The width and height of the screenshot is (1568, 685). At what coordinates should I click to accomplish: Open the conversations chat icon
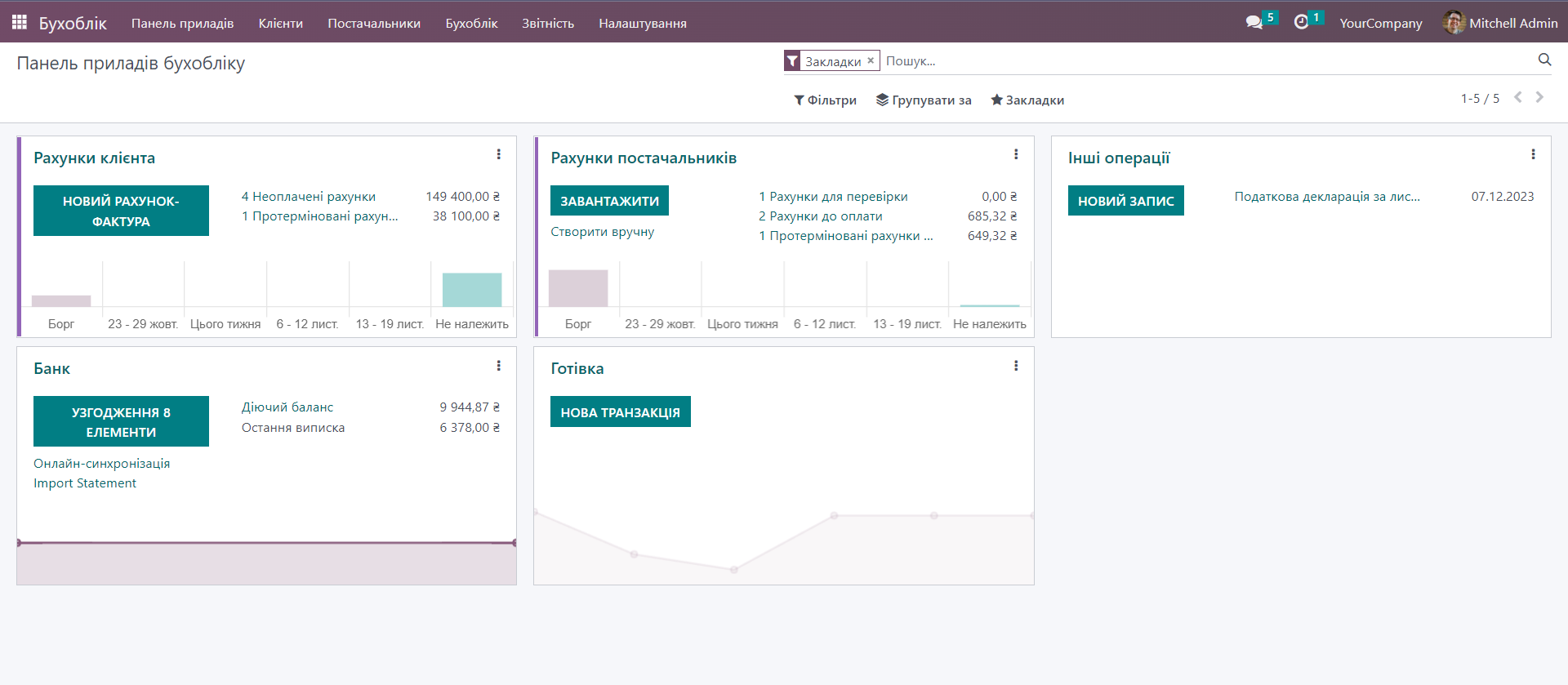pyautogui.click(x=1254, y=23)
